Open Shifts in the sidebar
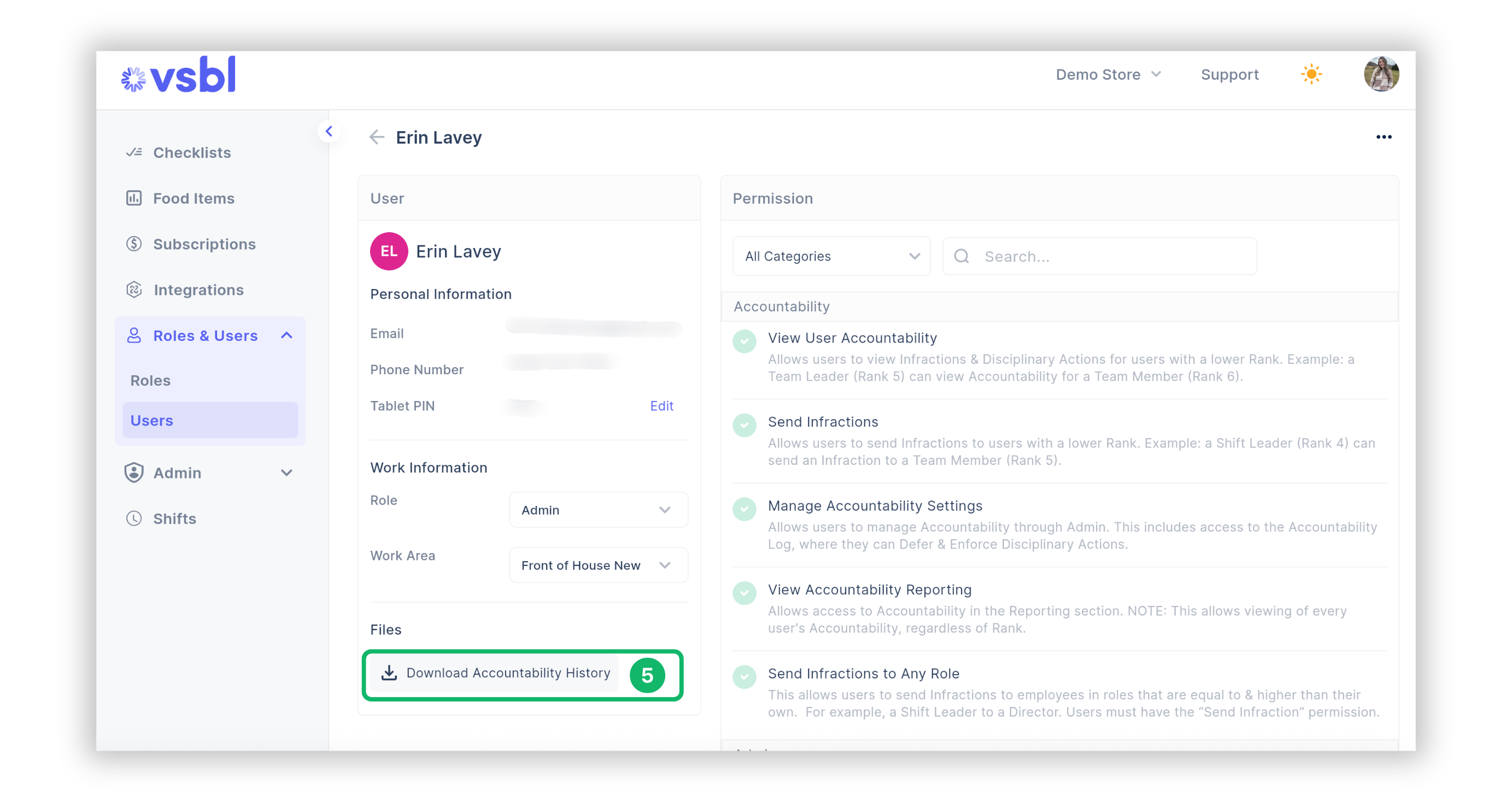 (174, 518)
